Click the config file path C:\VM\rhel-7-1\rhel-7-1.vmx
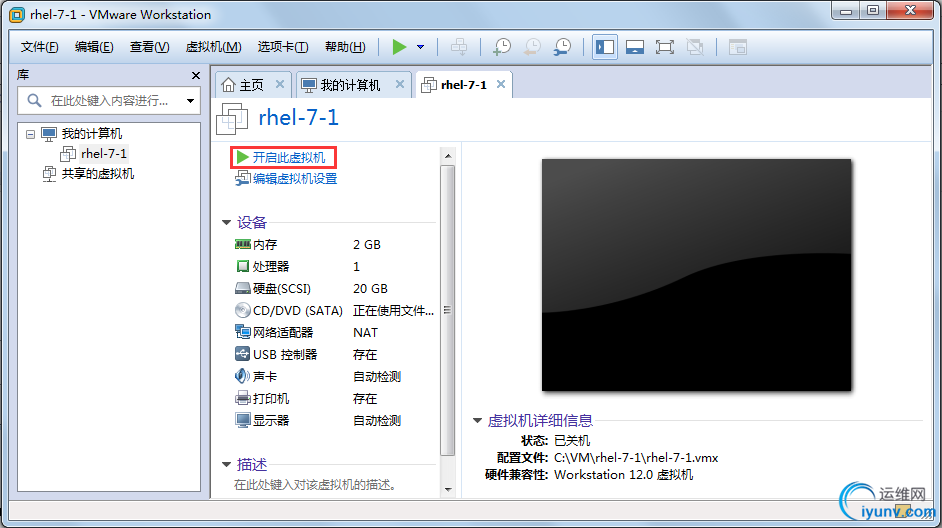 tap(636, 458)
